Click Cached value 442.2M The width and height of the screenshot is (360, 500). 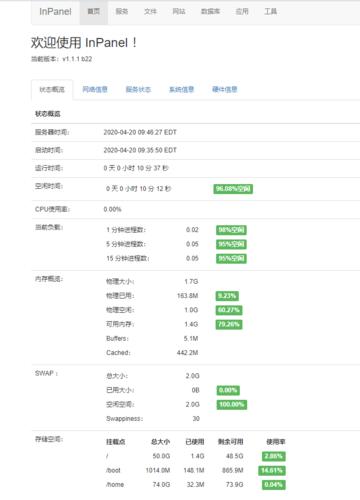[188, 353]
